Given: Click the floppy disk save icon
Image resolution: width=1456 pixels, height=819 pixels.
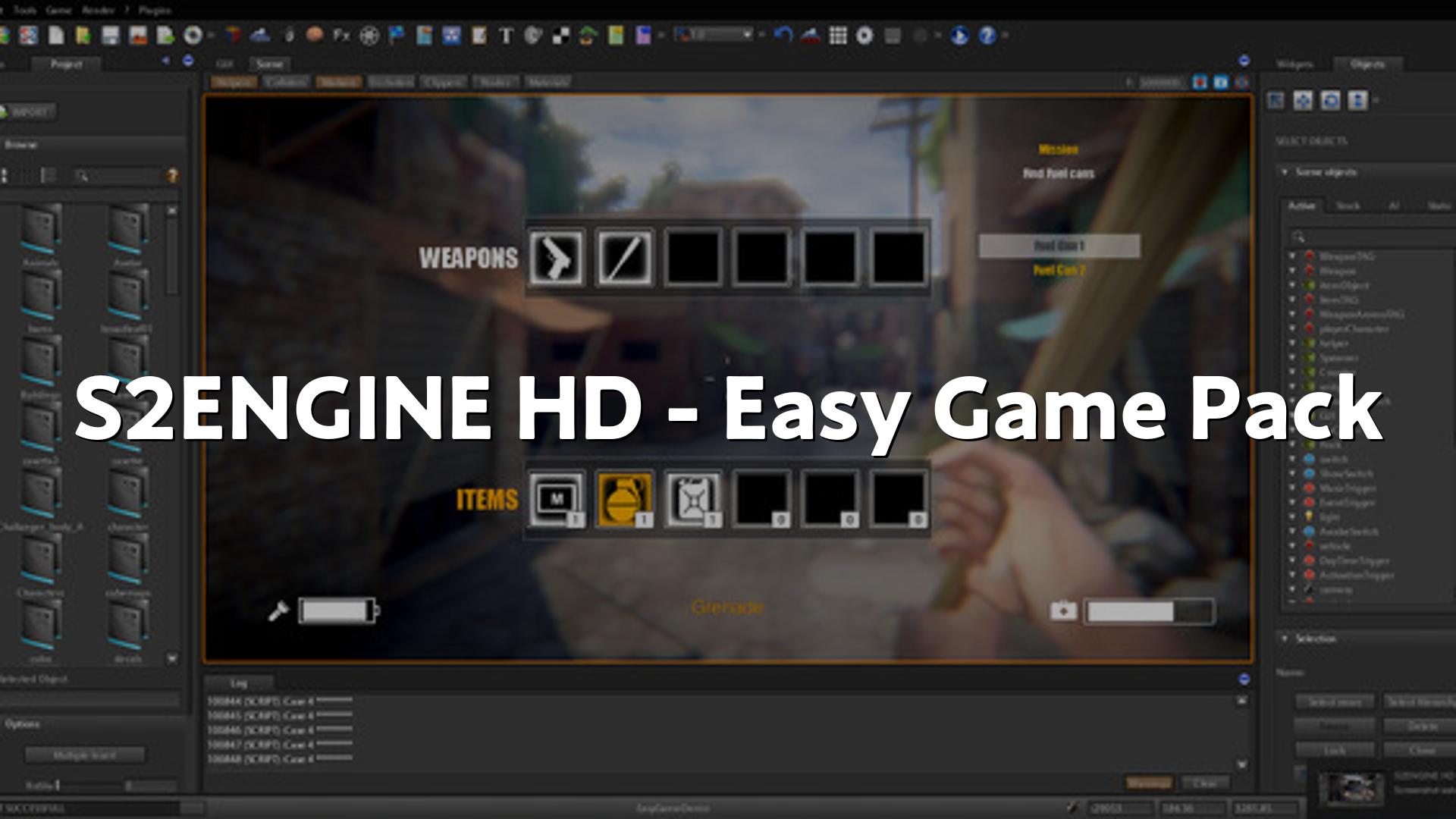Looking at the screenshot, I should tap(111, 36).
